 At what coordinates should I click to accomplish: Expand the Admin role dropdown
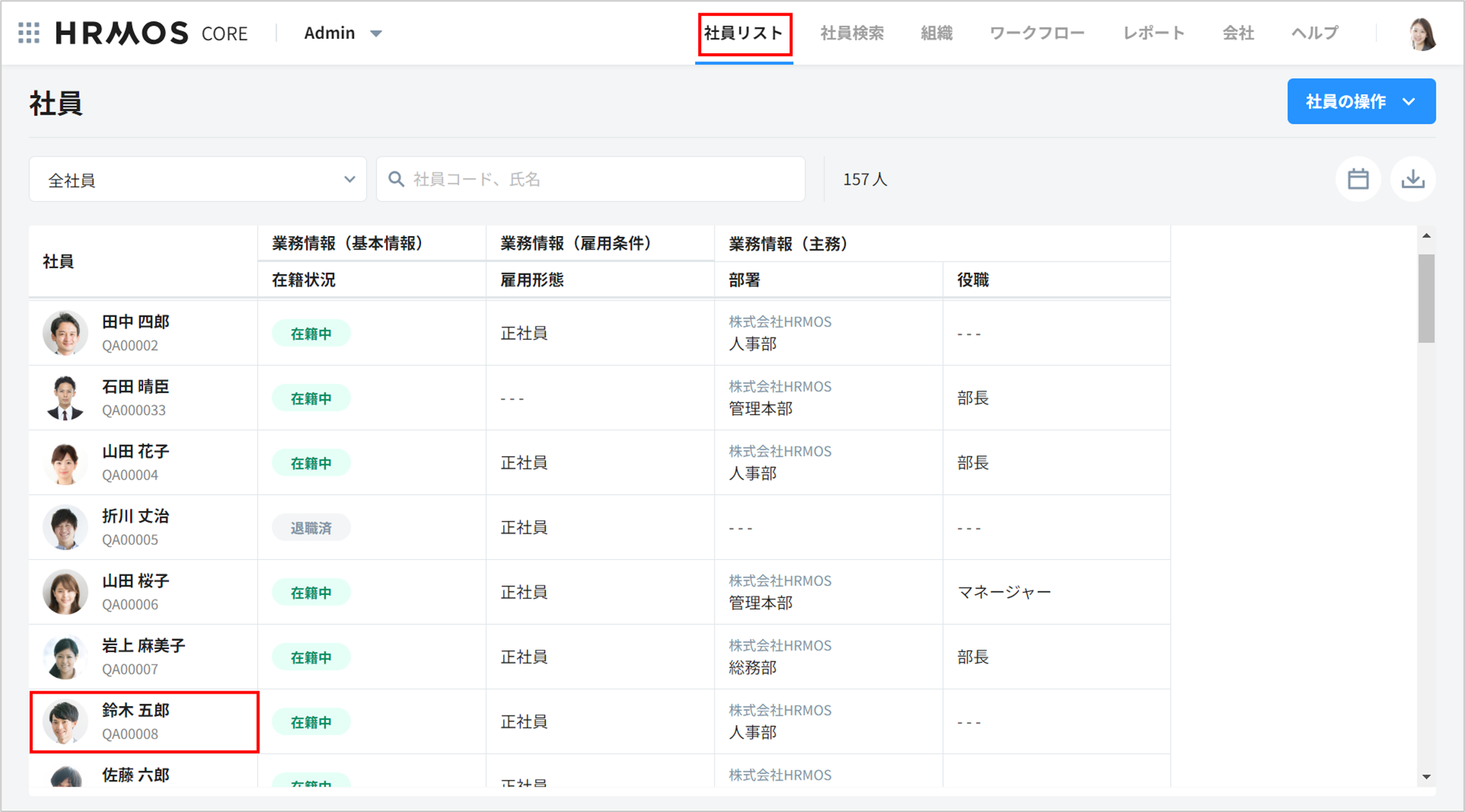[343, 33]
